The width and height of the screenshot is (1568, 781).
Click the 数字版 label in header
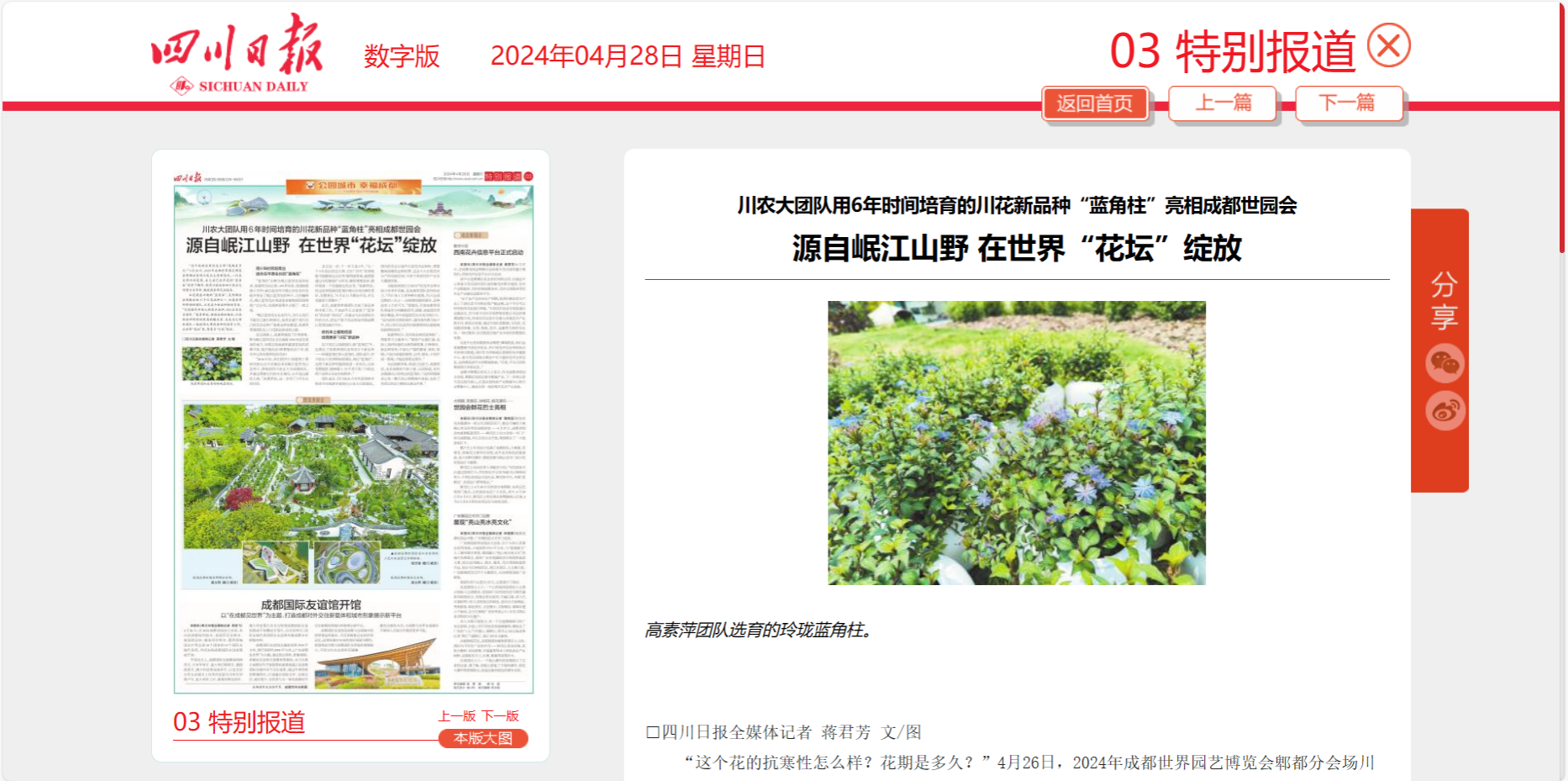click(x=401, y=56)
